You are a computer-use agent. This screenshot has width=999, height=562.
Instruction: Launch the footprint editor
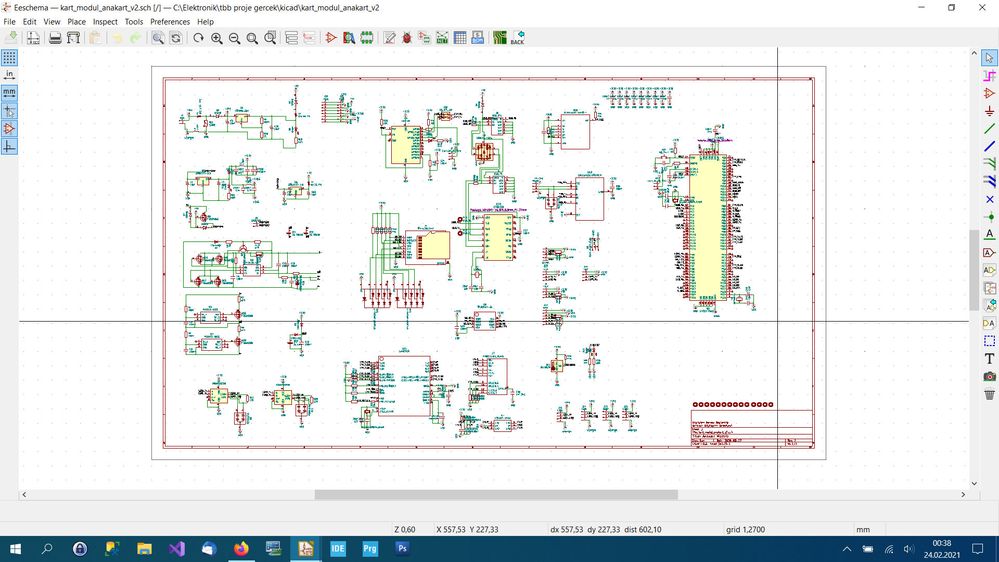[x=367, y=38]
